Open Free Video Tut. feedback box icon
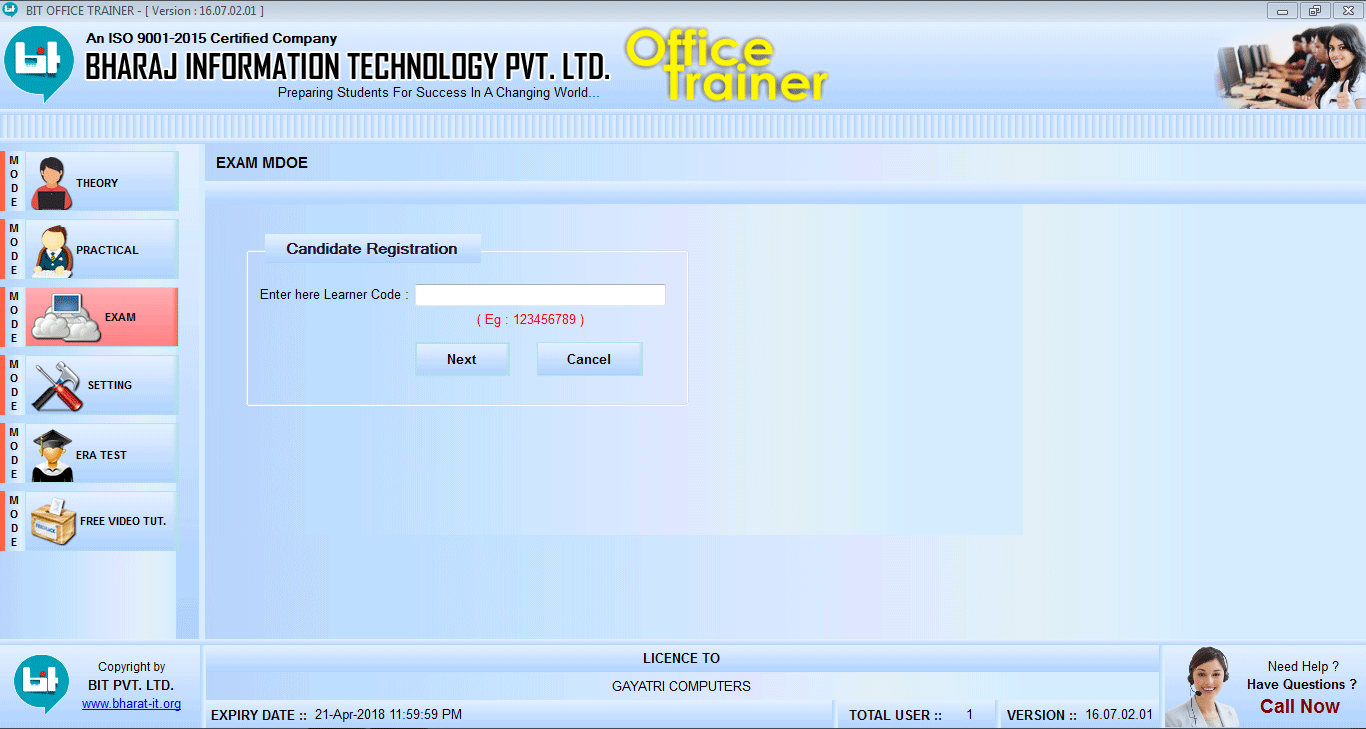The width and height of the screenshot is (1366, 729). pyautogui.click(x=54, y=521)
